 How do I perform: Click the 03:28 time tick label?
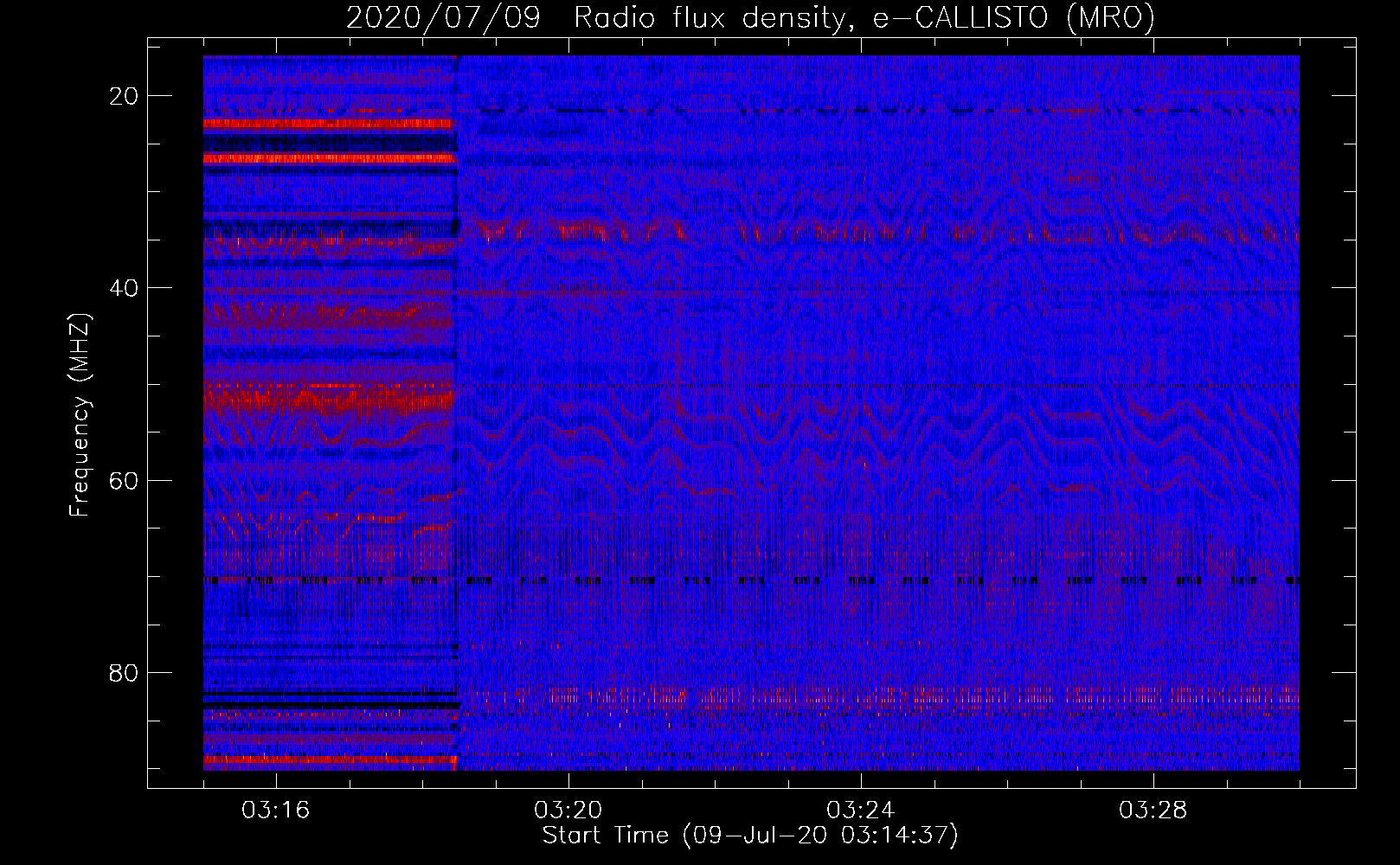click(1153, 811)
